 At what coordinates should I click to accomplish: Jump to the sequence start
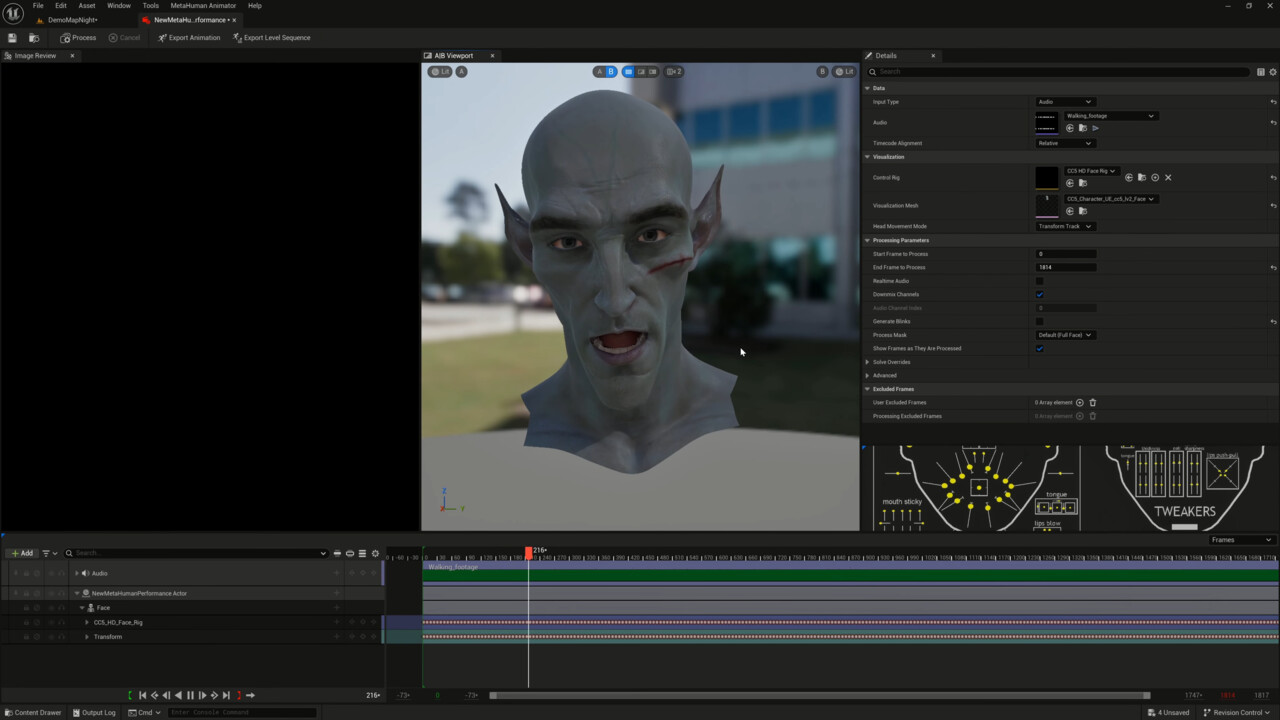point(142,695)
